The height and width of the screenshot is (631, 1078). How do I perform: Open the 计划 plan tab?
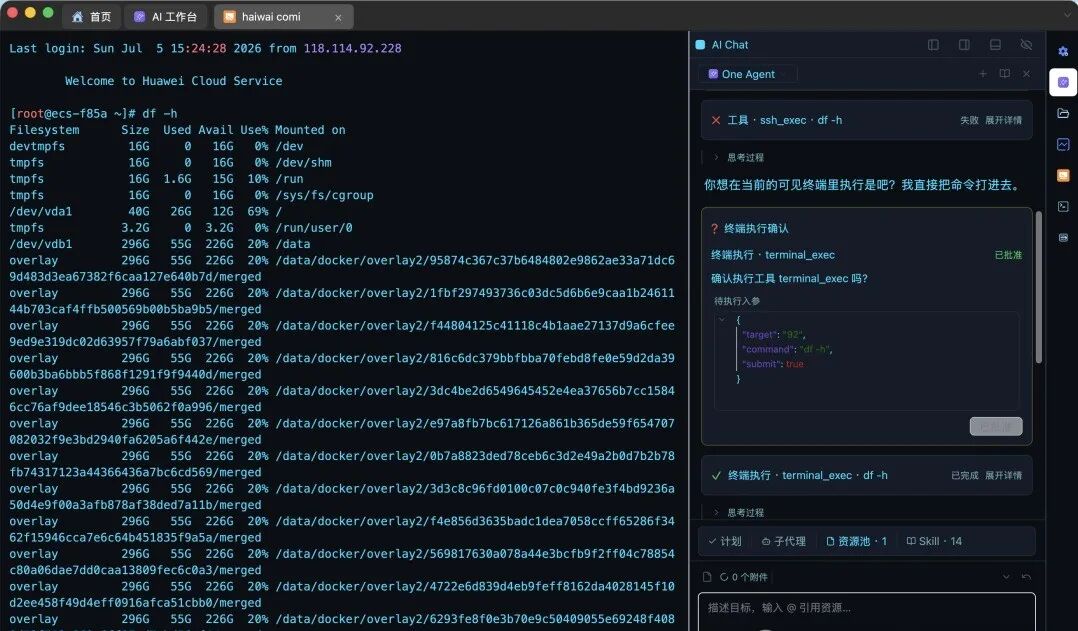click(725, 542)
